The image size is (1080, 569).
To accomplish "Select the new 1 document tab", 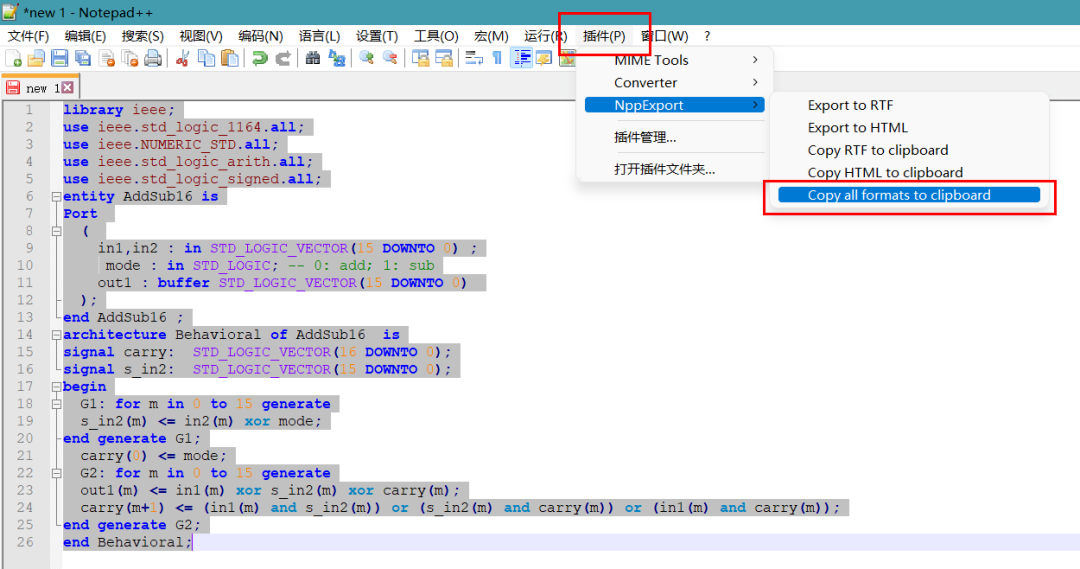I will tap(40, 87).
